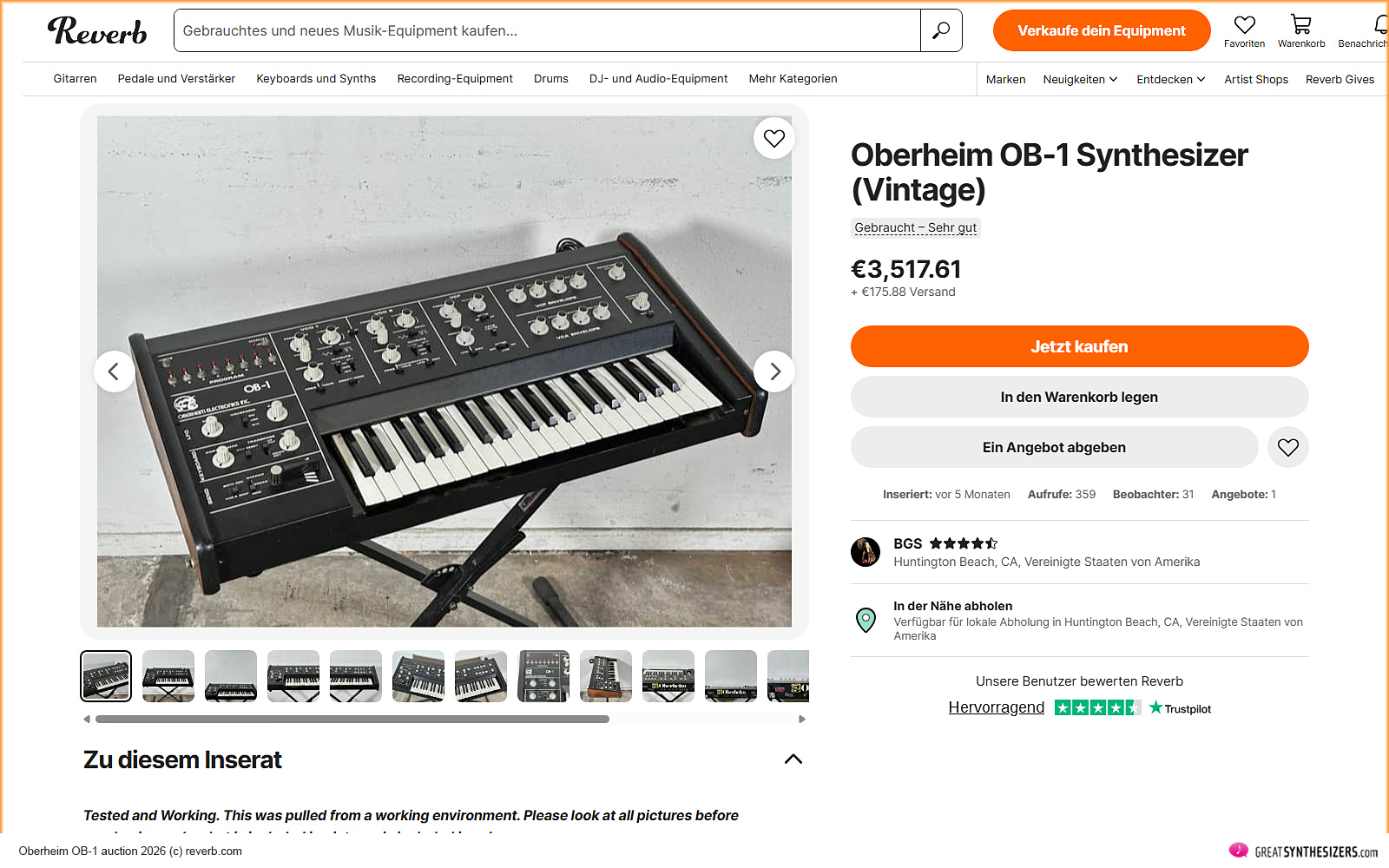Open Favoriten via the heart icon
The image size is (1389, 868).
click(1244, 26)
